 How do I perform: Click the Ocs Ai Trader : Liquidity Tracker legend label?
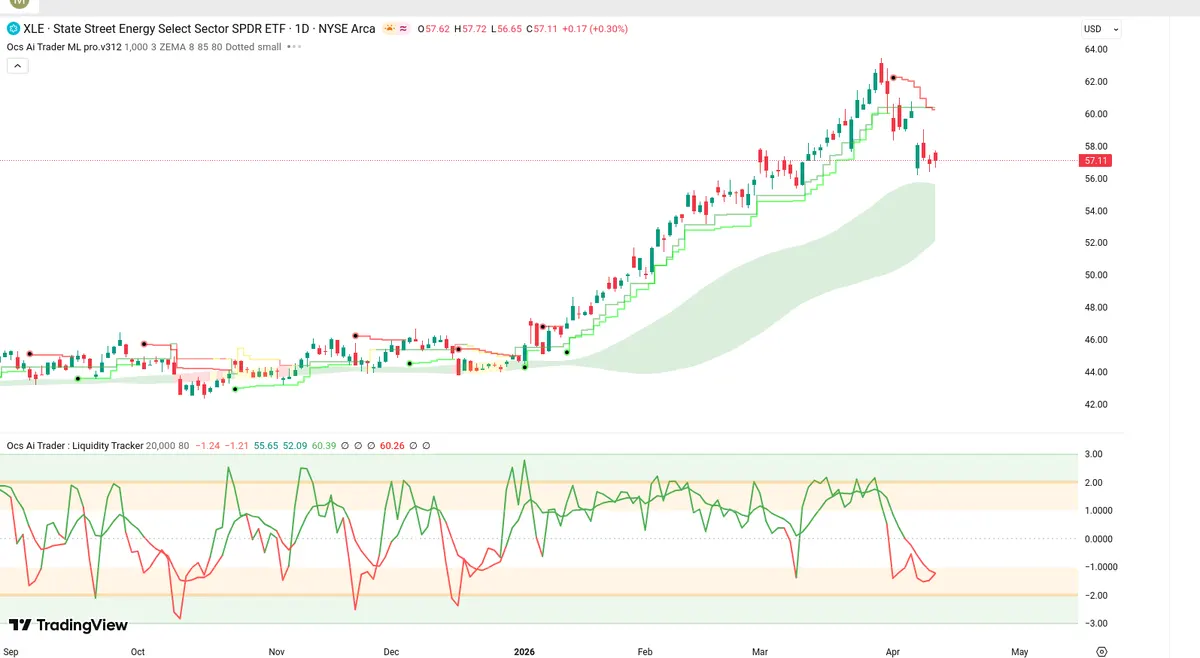click(x=75, y=445)
